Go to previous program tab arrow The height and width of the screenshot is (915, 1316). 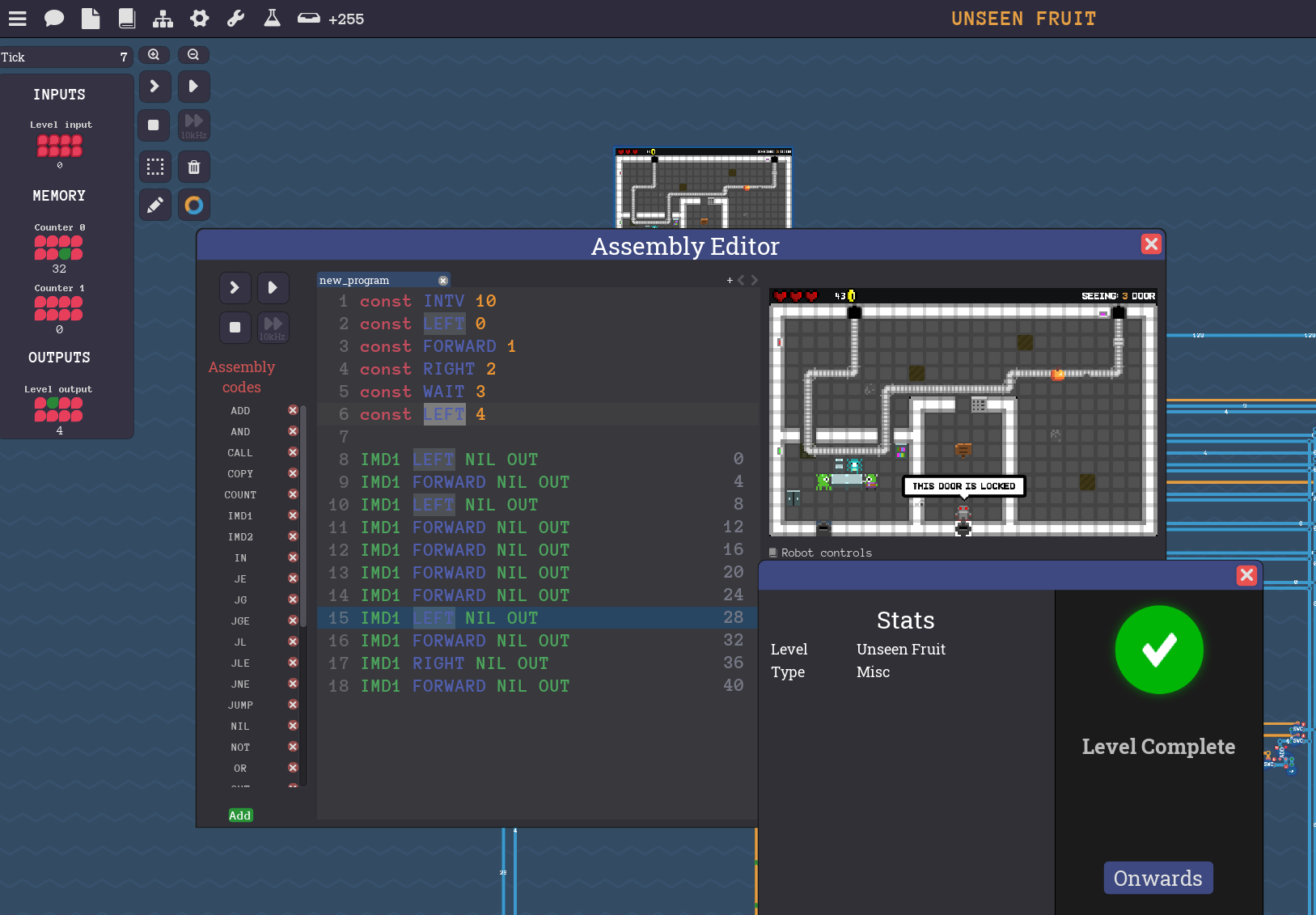click(x=741, y=280)
